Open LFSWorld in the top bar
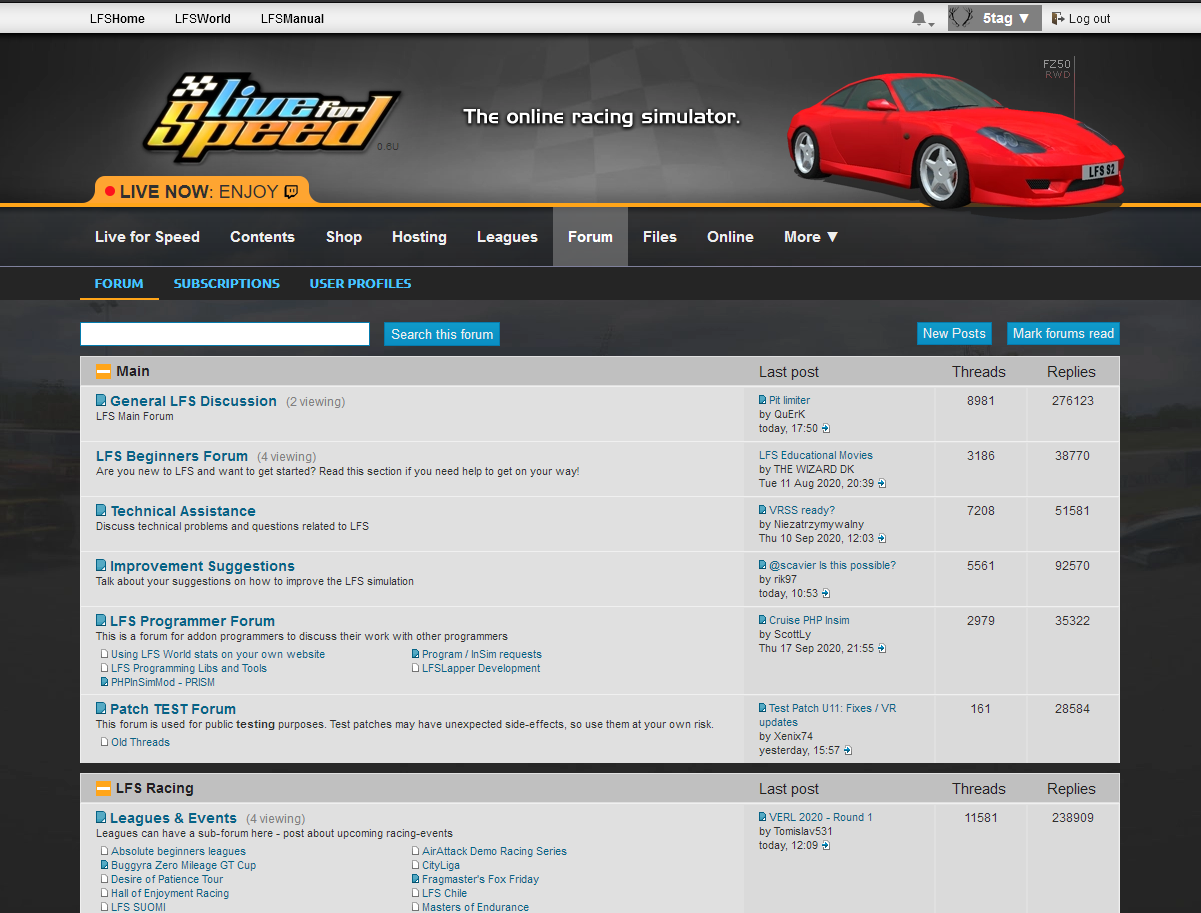Viewport: 1201px width, 913px height. point(202,18)
